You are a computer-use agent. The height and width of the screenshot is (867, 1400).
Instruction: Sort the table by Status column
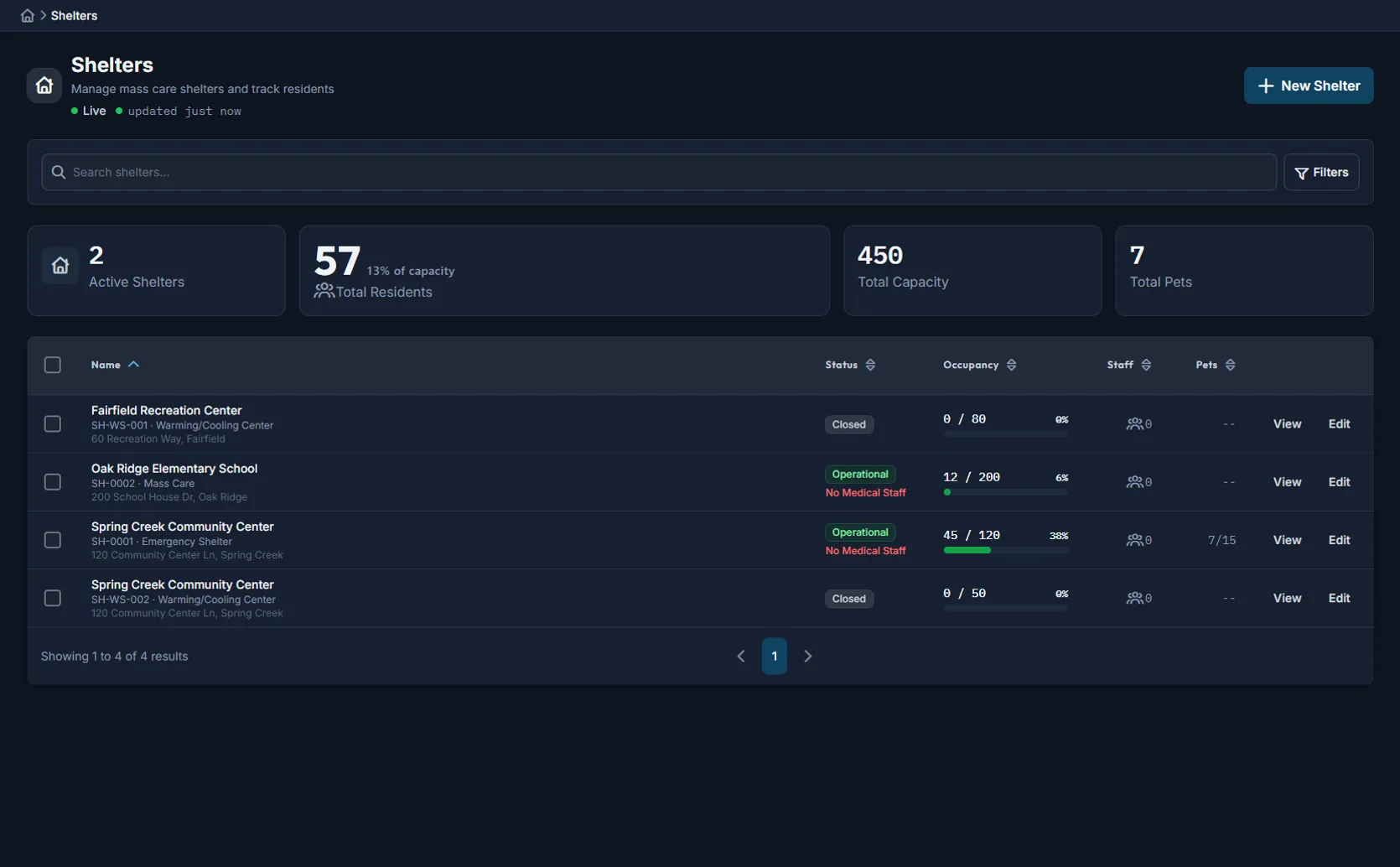[x=850, y=365]
